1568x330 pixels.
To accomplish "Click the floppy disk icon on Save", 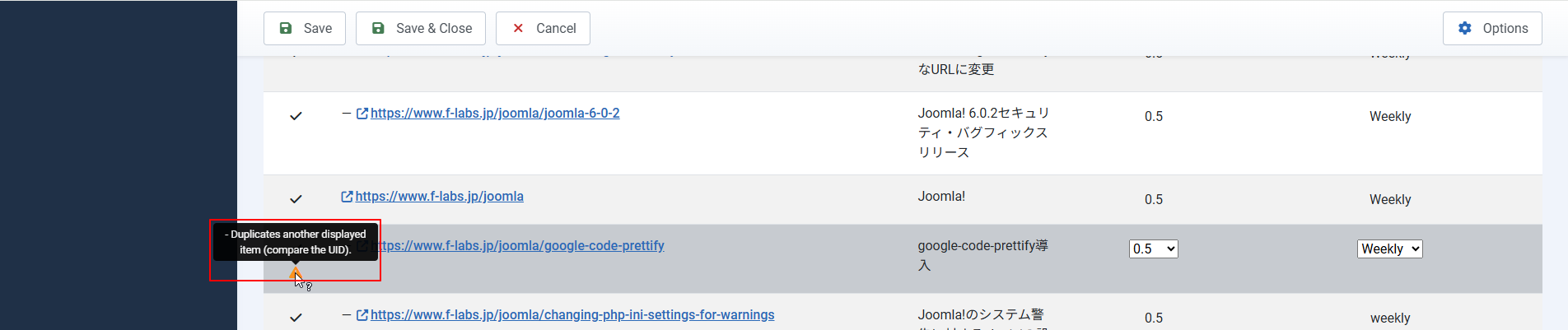I will pos(286,28).
